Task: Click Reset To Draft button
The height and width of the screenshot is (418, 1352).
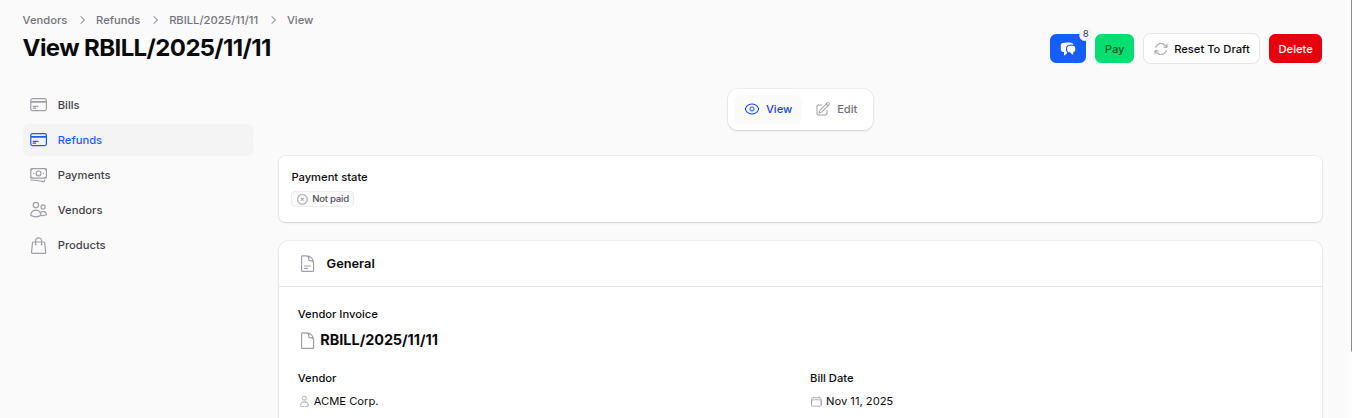Action: click(1201, 49)
